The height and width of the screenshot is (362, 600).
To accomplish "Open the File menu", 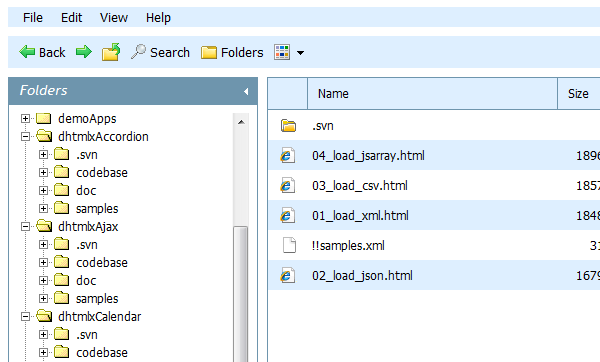I will click(33, 18).
